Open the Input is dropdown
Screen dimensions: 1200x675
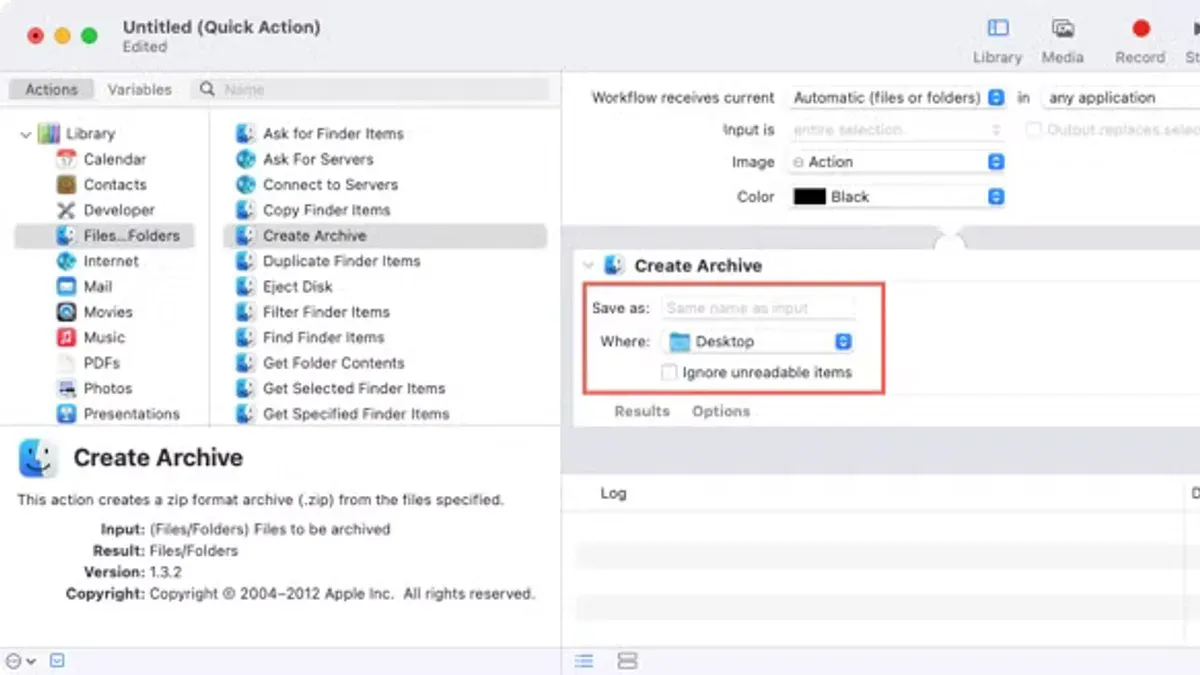(x=897, y=130)
